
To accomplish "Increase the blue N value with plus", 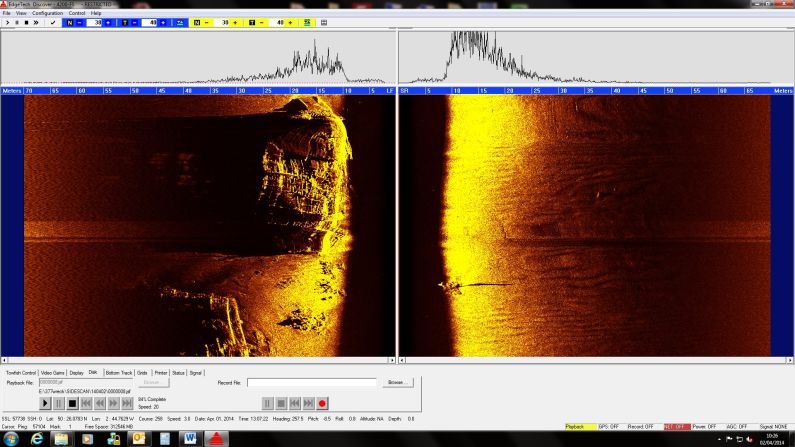I will 107,23.
